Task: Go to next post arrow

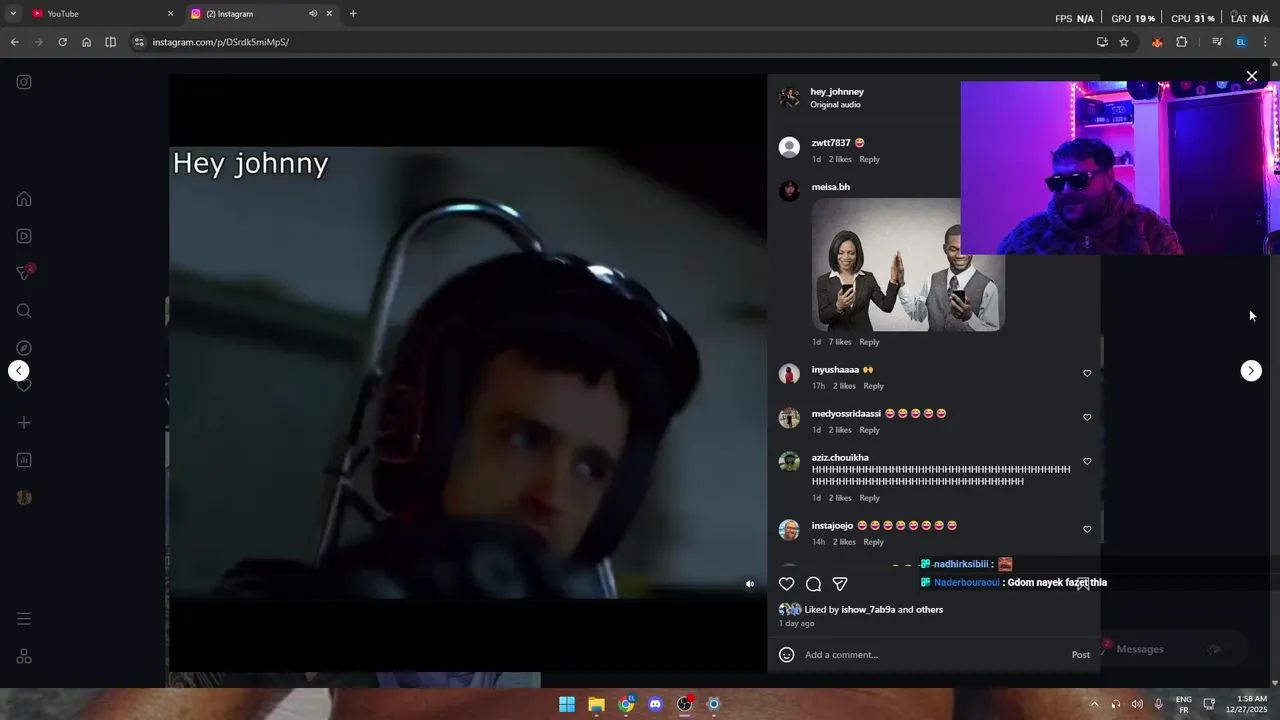Action: (x=1251, y=371)
